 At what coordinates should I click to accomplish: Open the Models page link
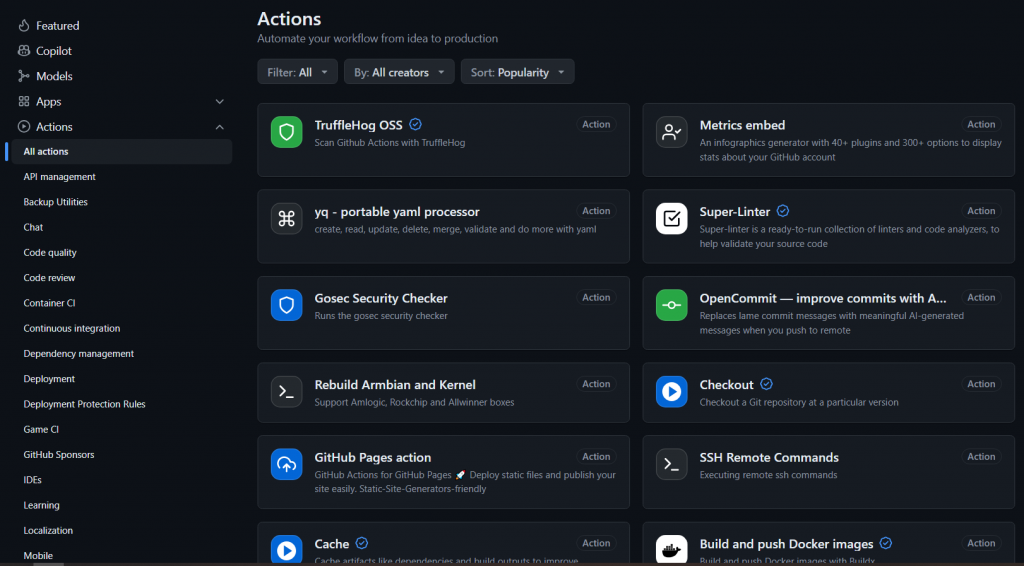(x=54, y=76)
